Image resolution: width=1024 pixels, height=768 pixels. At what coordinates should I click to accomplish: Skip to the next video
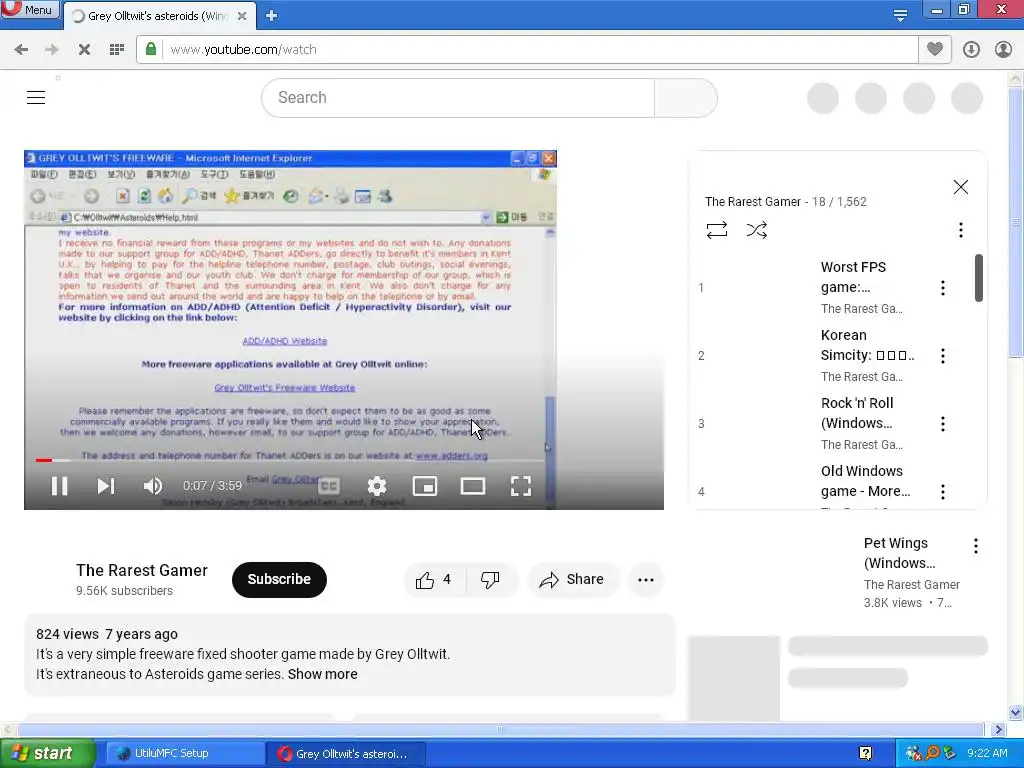click(x=106, y=486)
